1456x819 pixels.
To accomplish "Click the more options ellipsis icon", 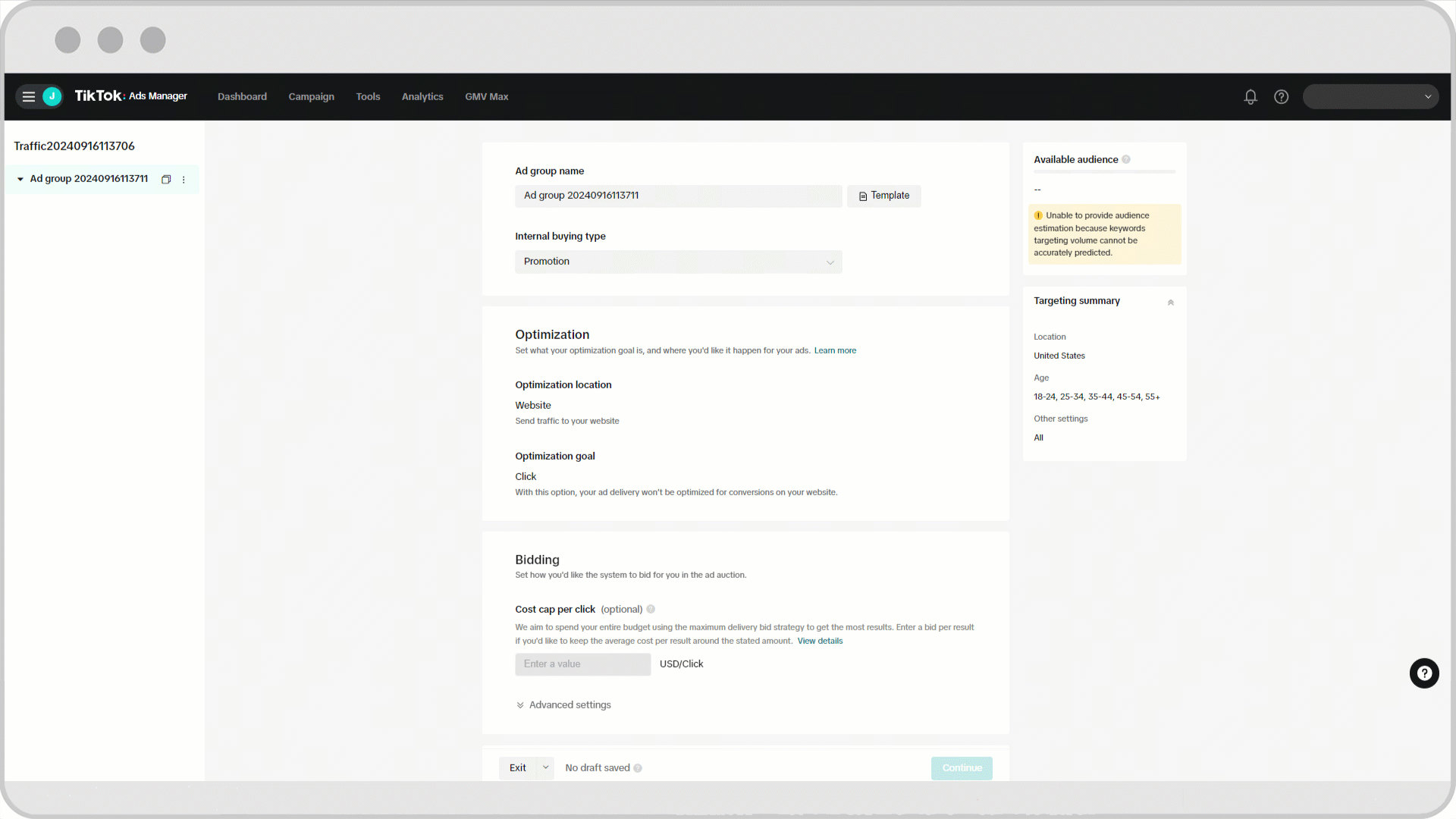I will [183, 179].
